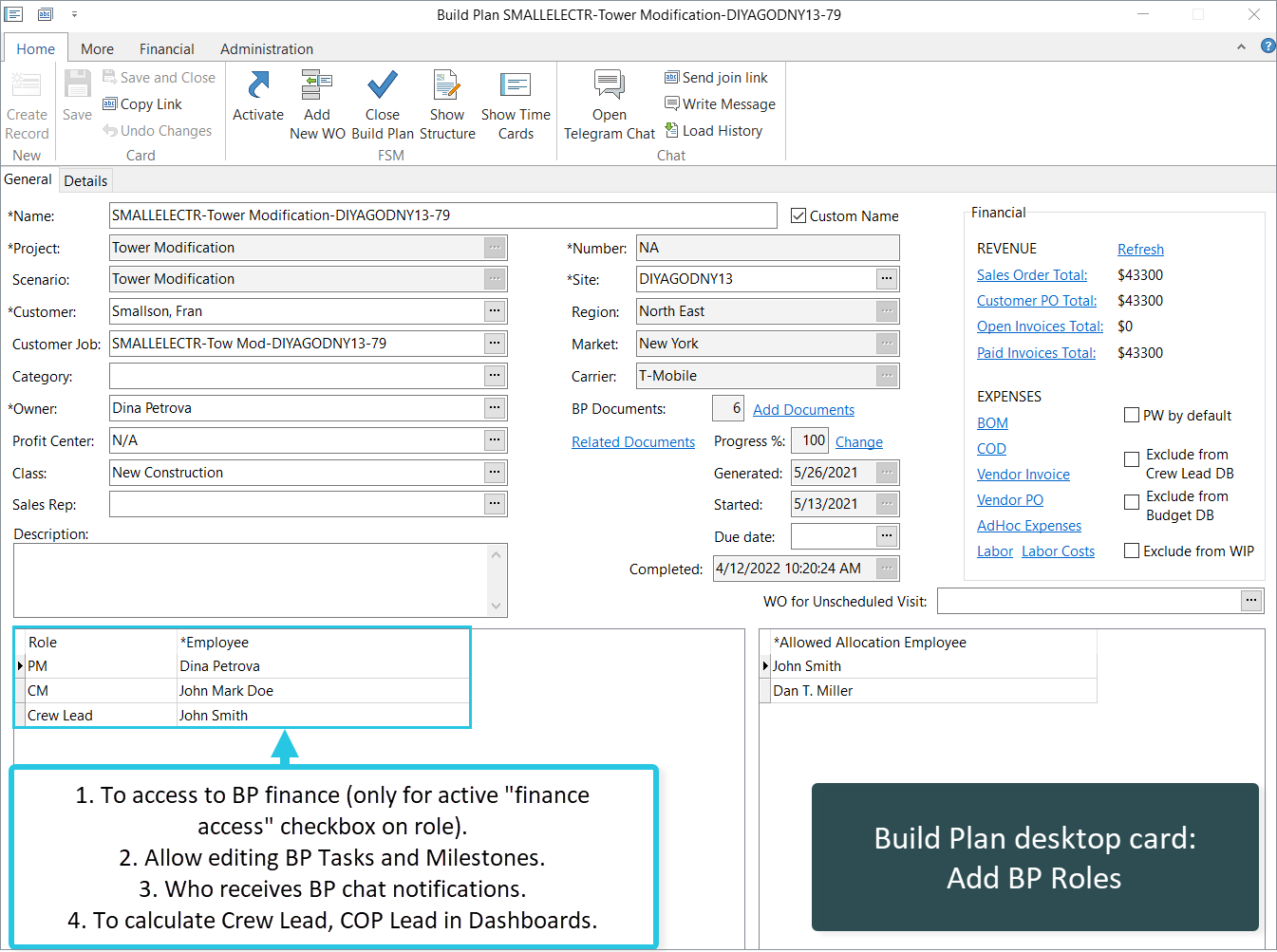The image size is (1277, 952).
Task: Click Add Documents link
Action: [803, 410]
